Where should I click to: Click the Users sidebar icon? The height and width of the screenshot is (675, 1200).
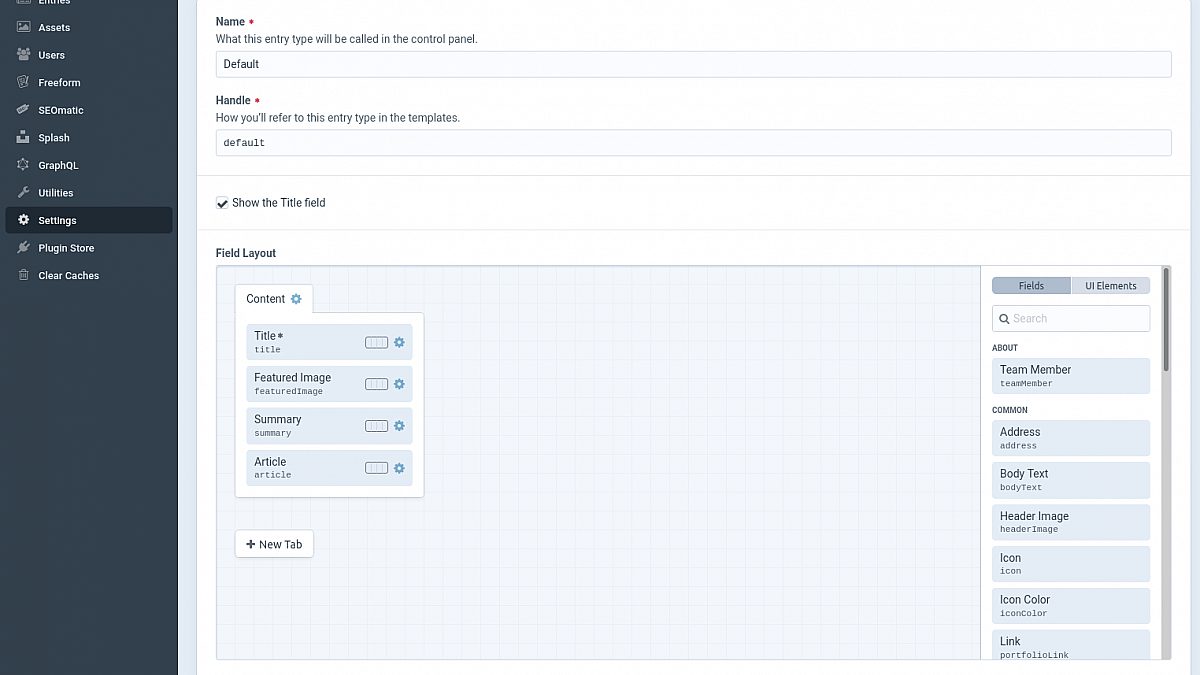tap(23, 55)
